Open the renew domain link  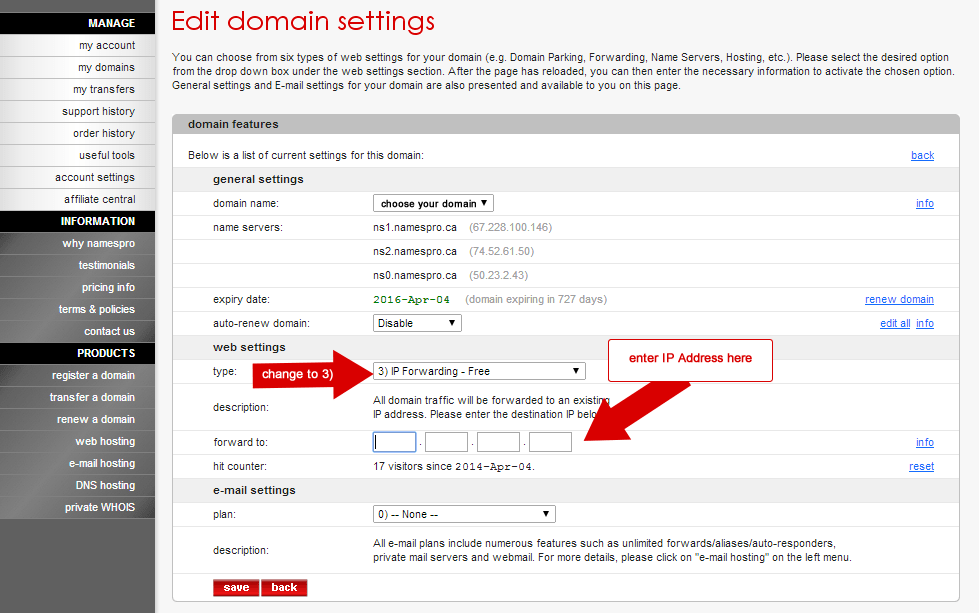898,299
